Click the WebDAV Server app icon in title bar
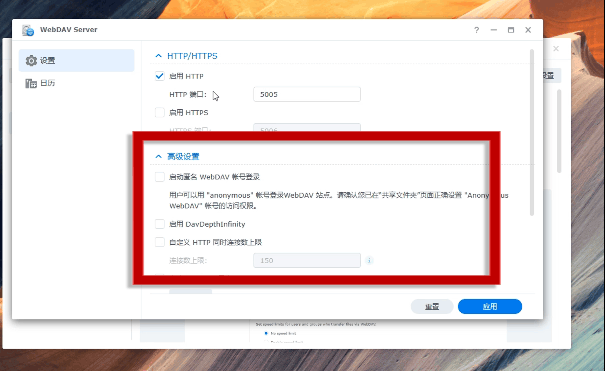This screenshot has width=605, height=371. coord(28,30)
